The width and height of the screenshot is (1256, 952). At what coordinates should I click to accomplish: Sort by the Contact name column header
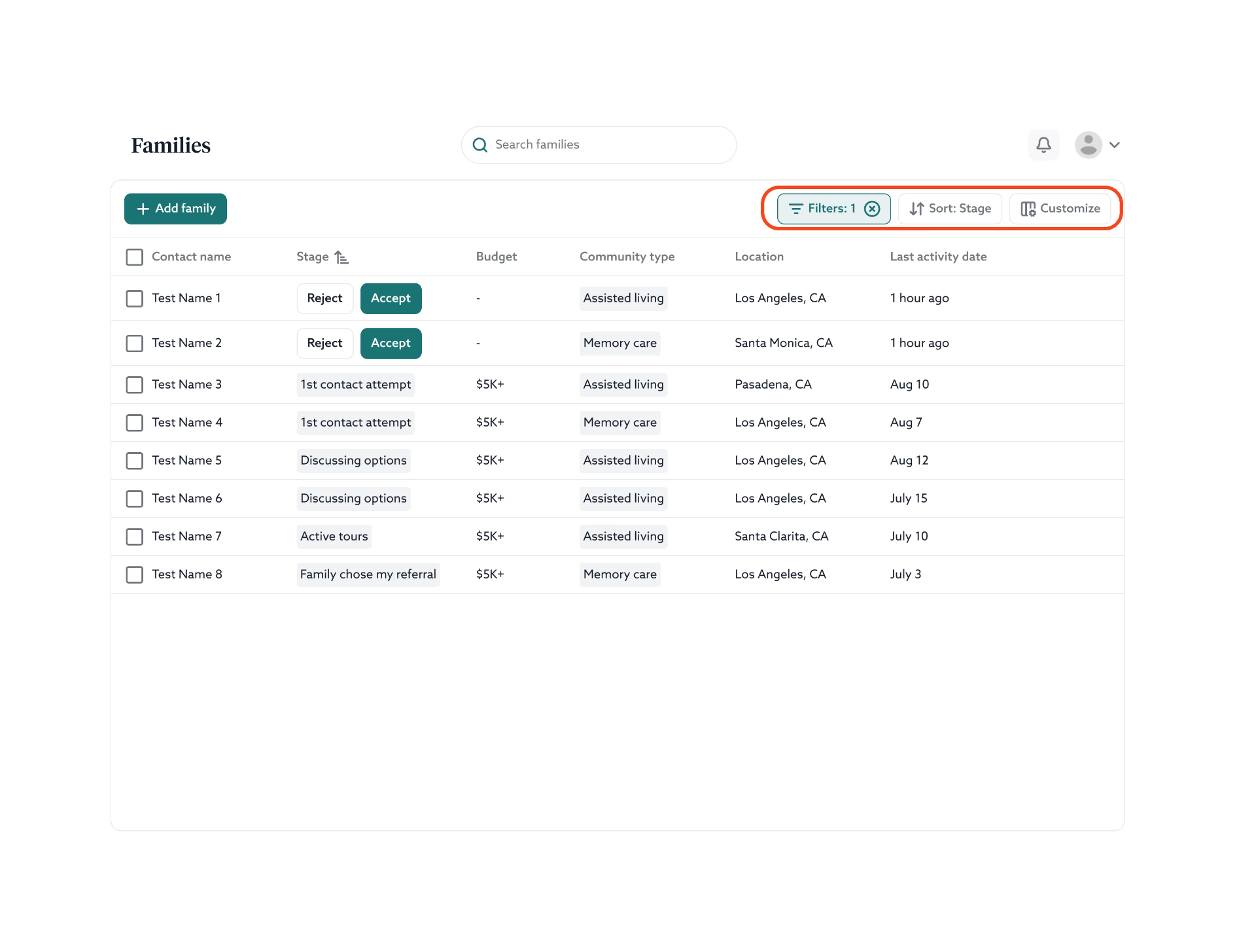(x=192, y=257)
